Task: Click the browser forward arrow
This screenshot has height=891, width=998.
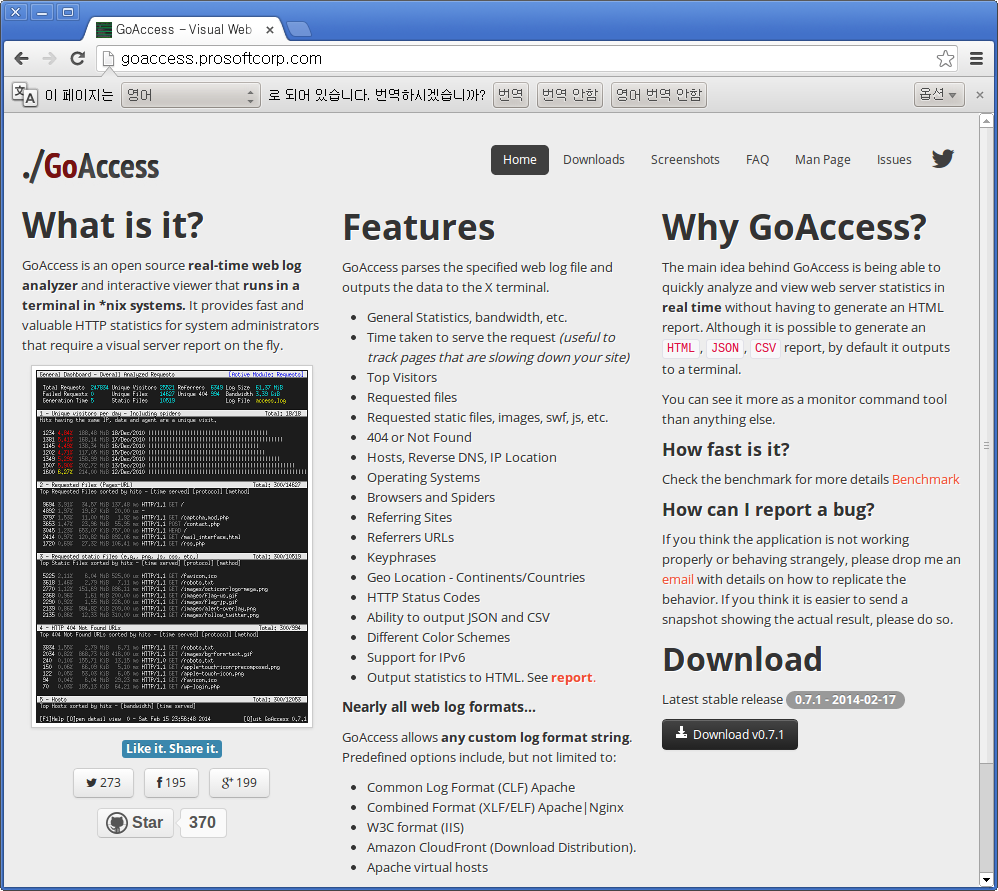Action: [x=49, y=59]
